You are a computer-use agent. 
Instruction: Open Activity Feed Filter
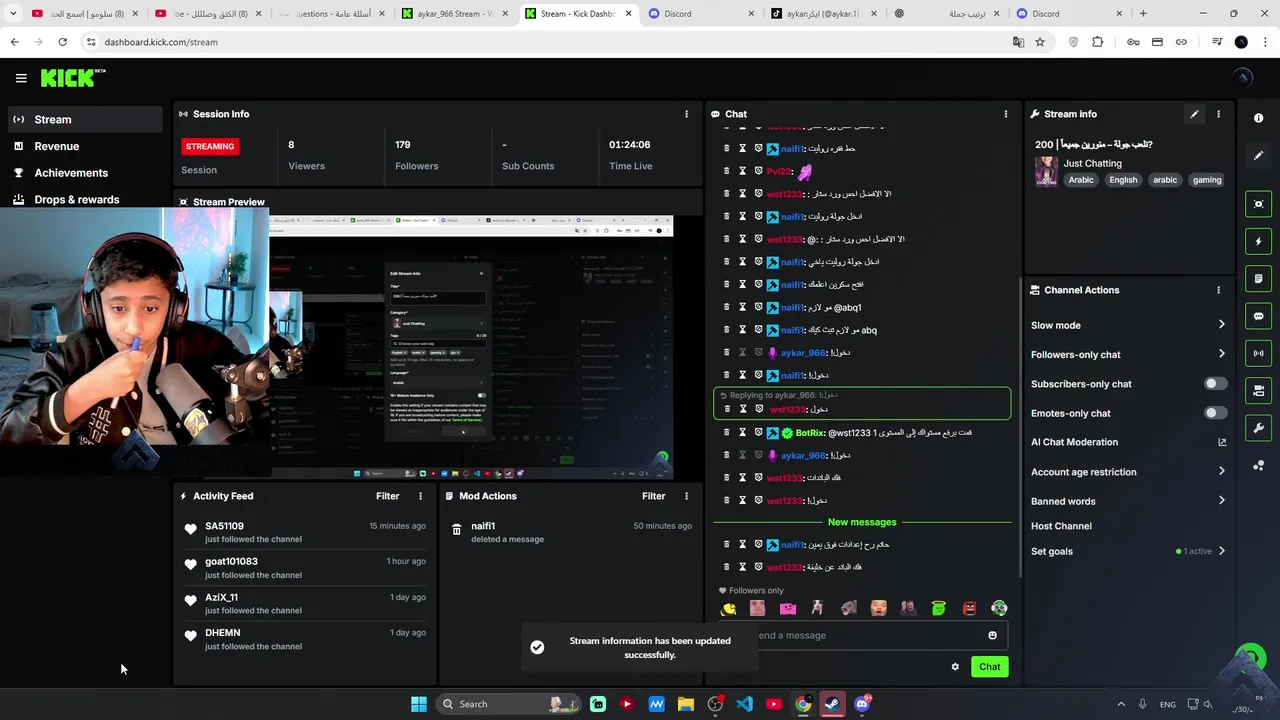click(x=387, y=496)
